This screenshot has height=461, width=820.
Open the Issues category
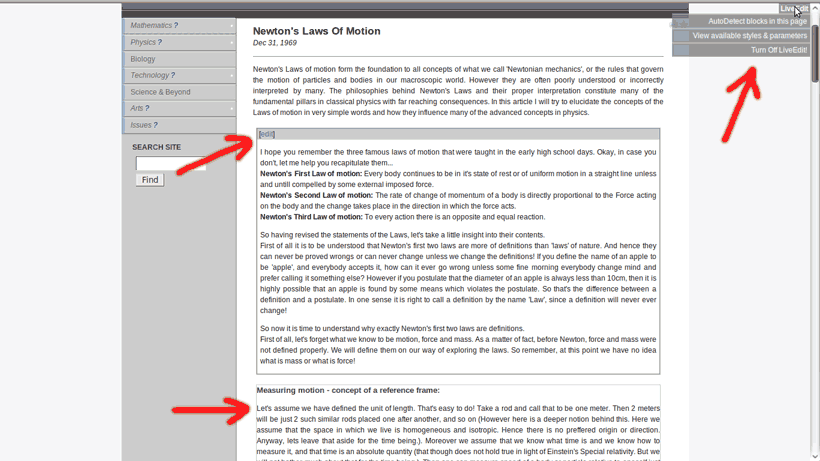141,125
